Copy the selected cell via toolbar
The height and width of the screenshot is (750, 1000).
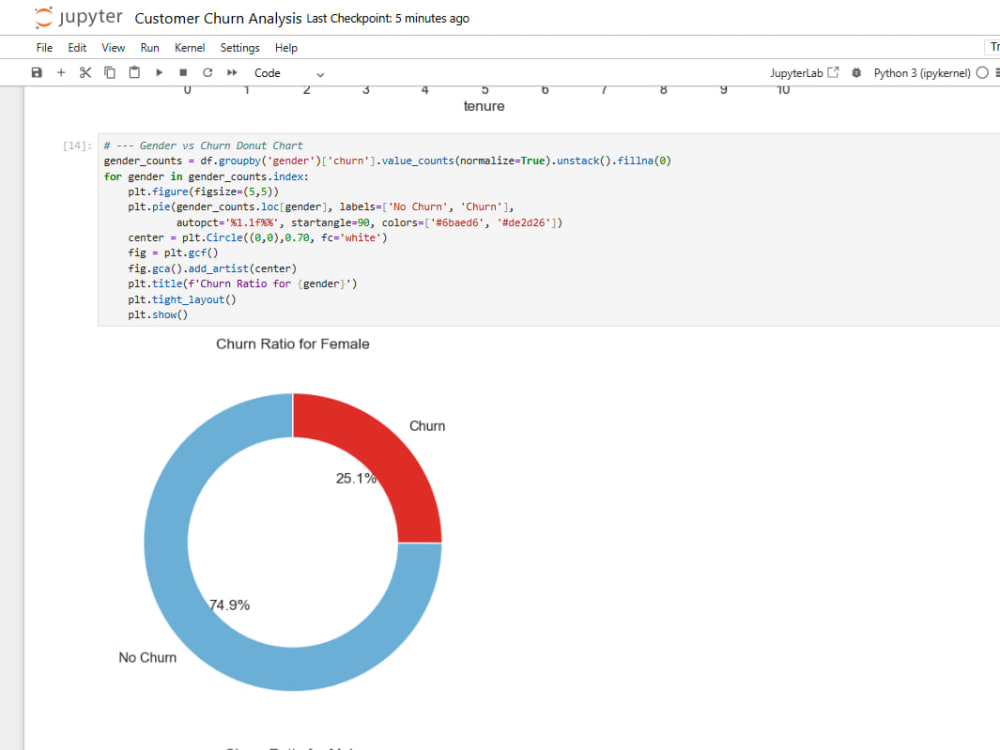(x=110, y=73)
